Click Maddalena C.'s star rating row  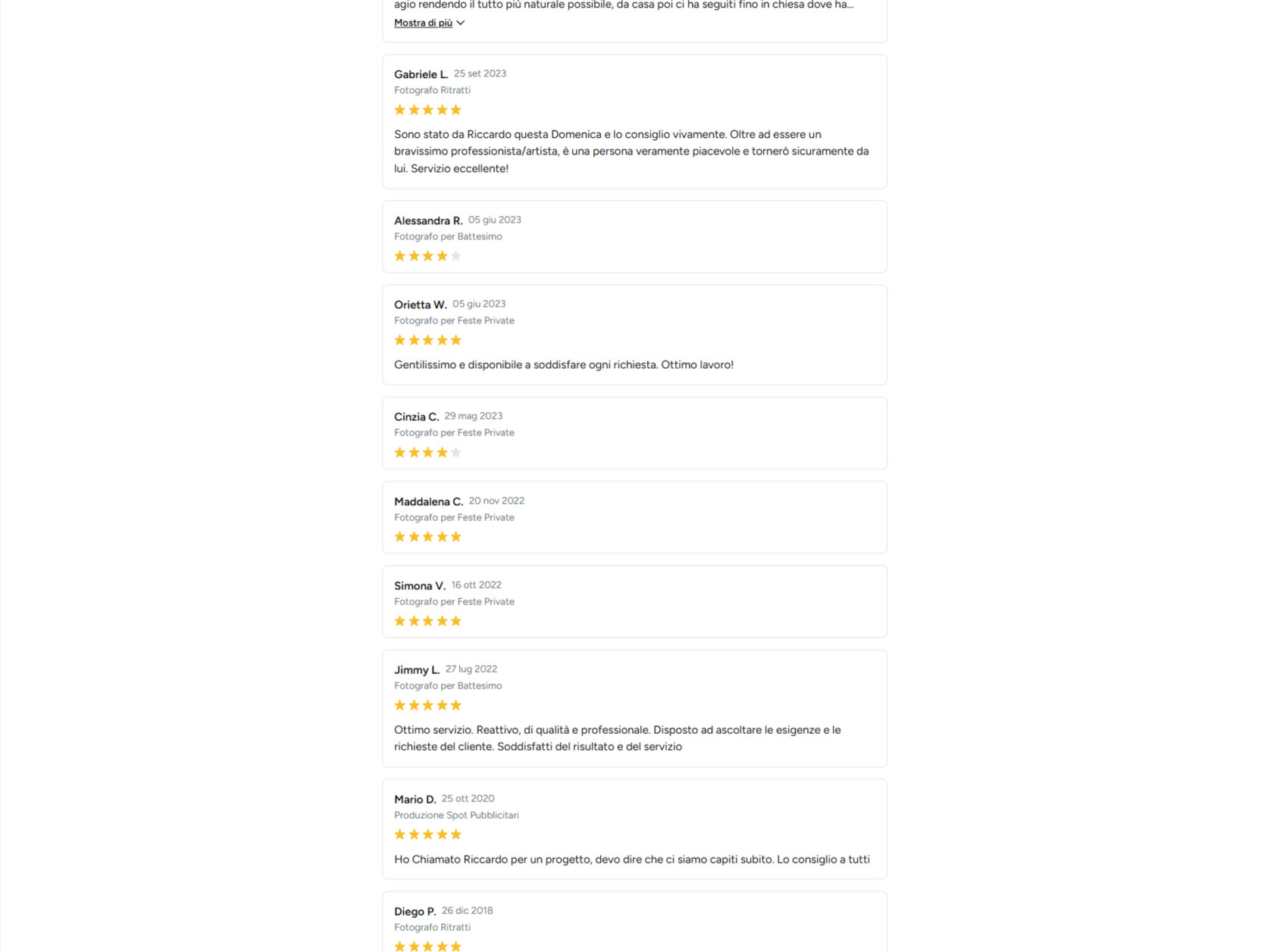(x=427, y=537)
